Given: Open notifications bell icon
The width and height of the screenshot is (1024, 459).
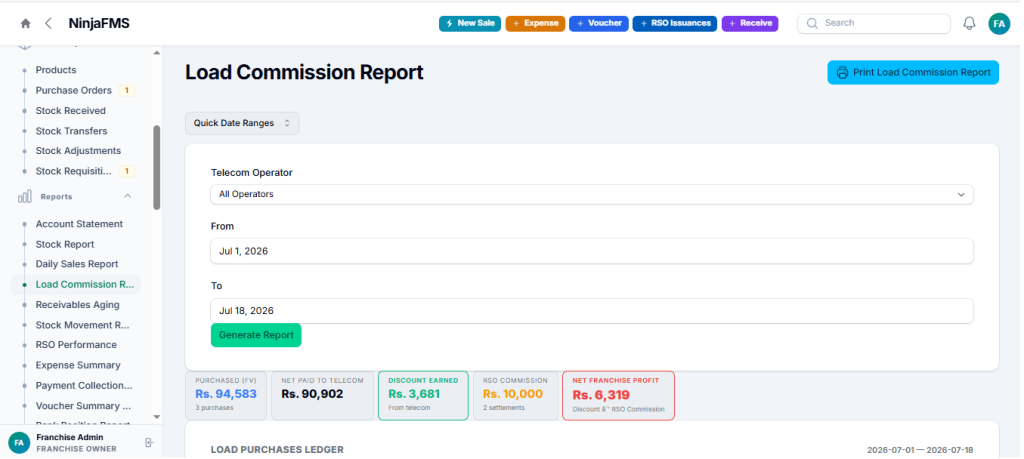Looking at the screenshot, I should 969,24.
